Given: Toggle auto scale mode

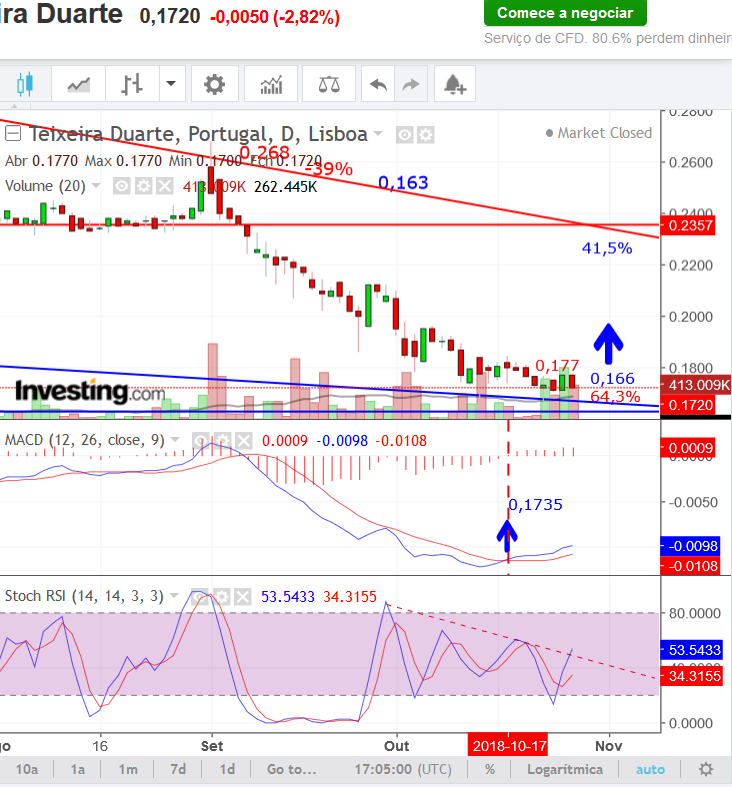Looking at the screenshot, I should click(650, 769).
